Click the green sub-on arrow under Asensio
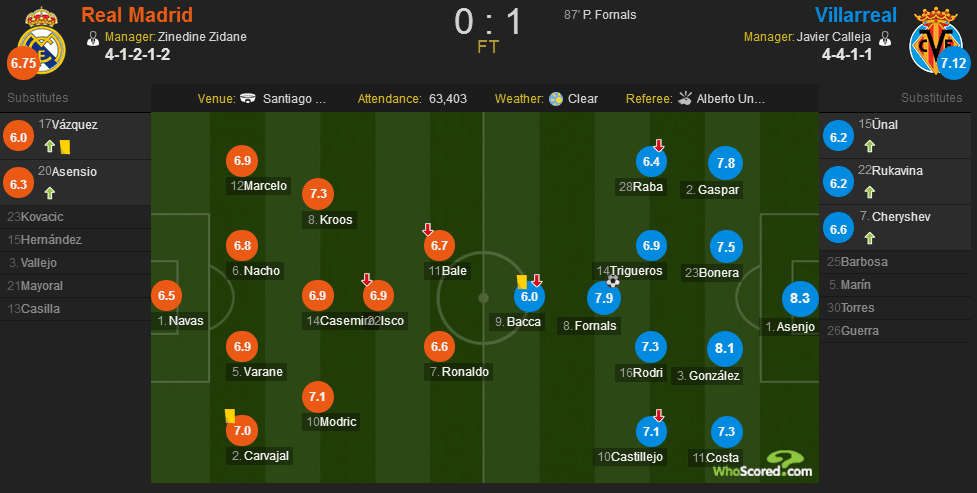 pyautogui.click(x=50, y=193)
